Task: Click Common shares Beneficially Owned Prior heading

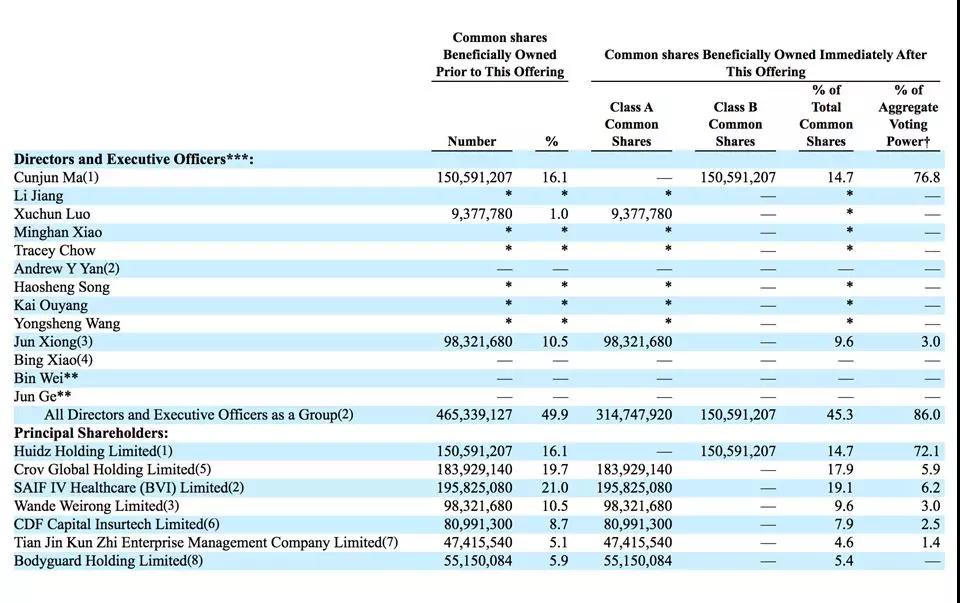Action: 500,55
